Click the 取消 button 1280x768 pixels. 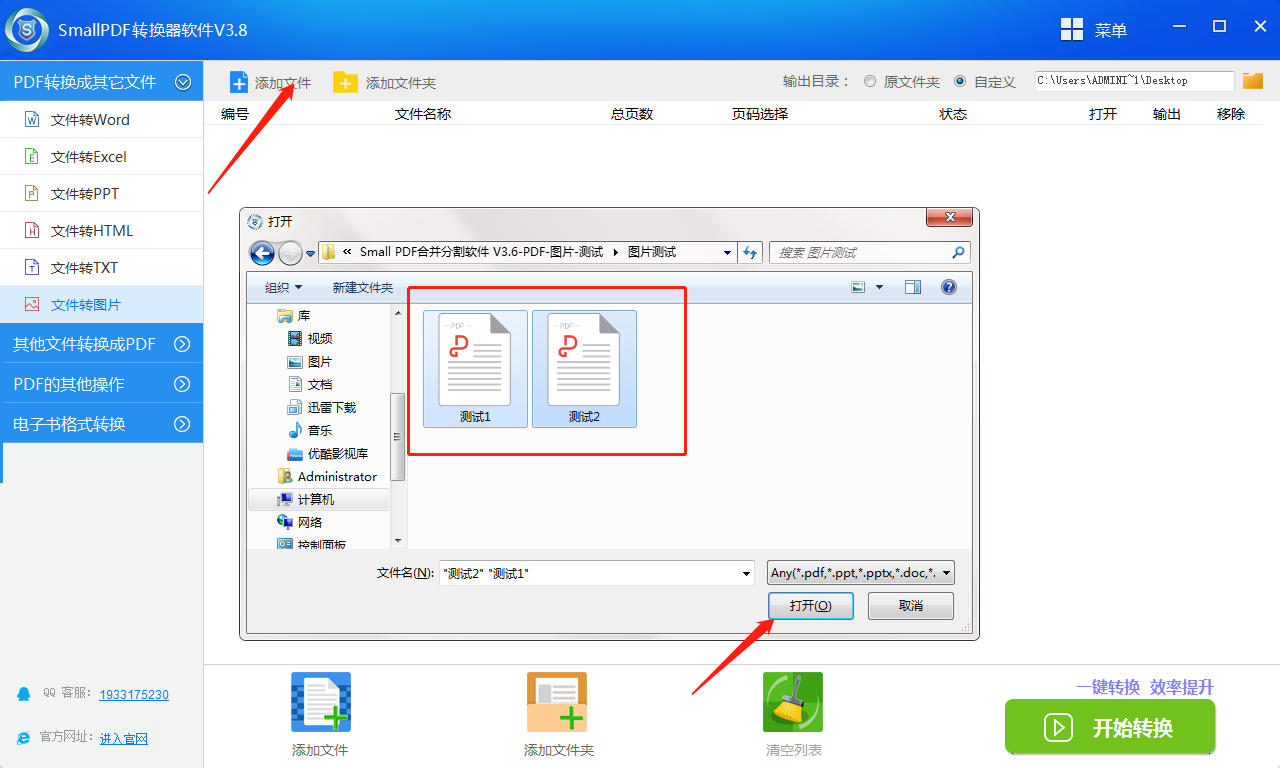pyautogui.click(x=911, y=606)
